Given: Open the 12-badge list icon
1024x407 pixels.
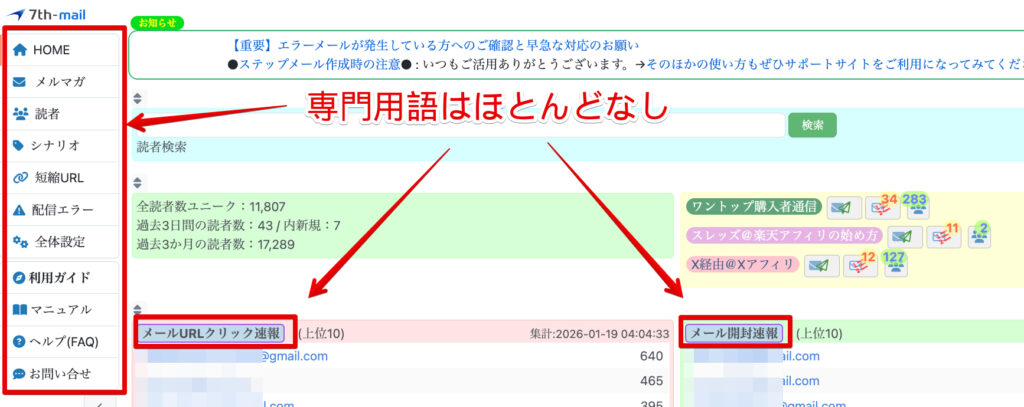Looking at the screenshot, I should pyautogui.click(x=858, y=266).
